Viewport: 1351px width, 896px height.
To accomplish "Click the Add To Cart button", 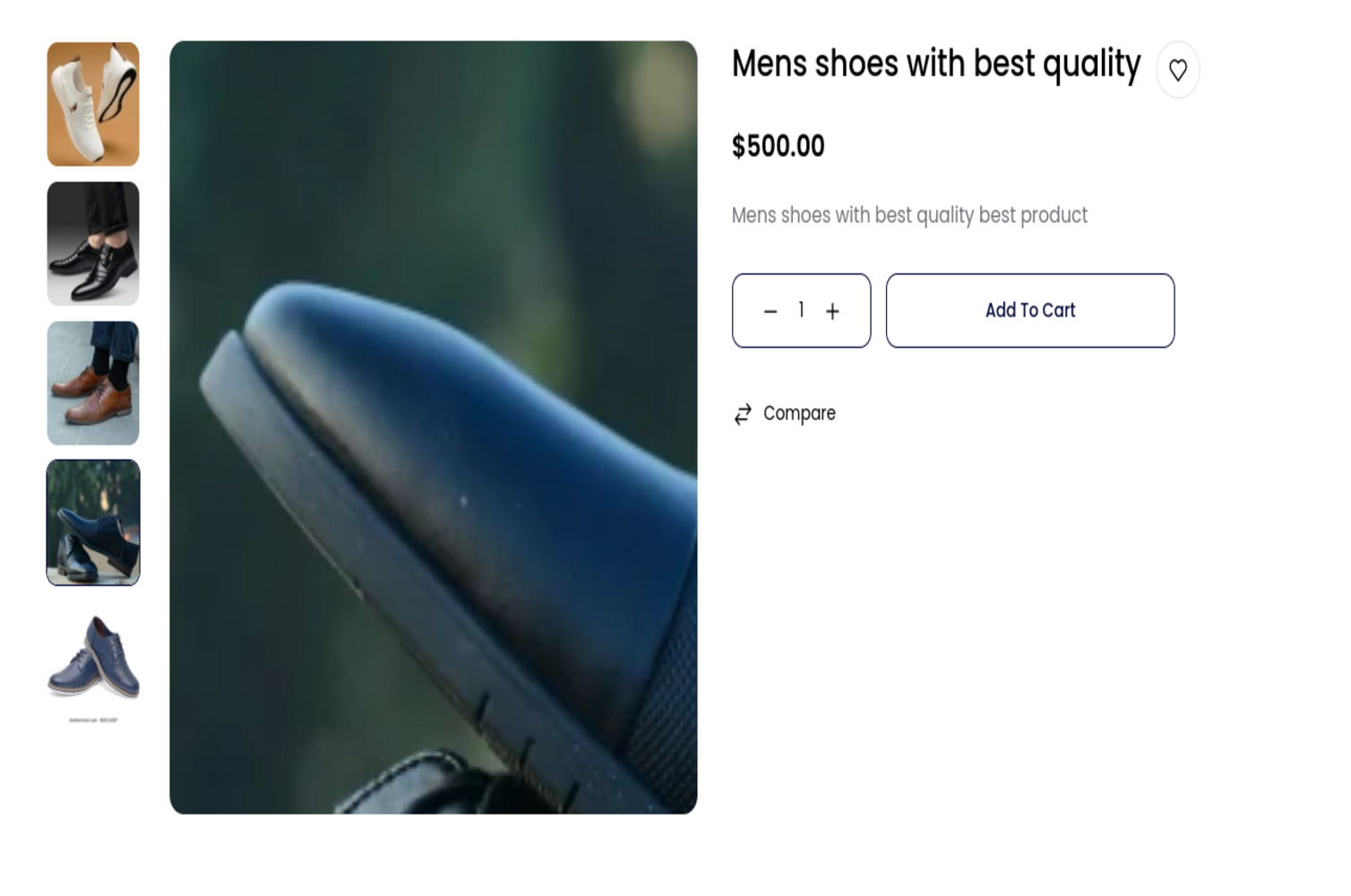I will [1029, 311].
